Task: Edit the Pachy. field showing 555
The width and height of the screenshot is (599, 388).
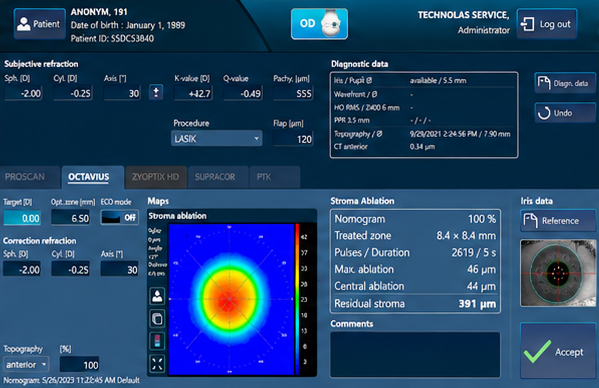Action: (293, 93)
